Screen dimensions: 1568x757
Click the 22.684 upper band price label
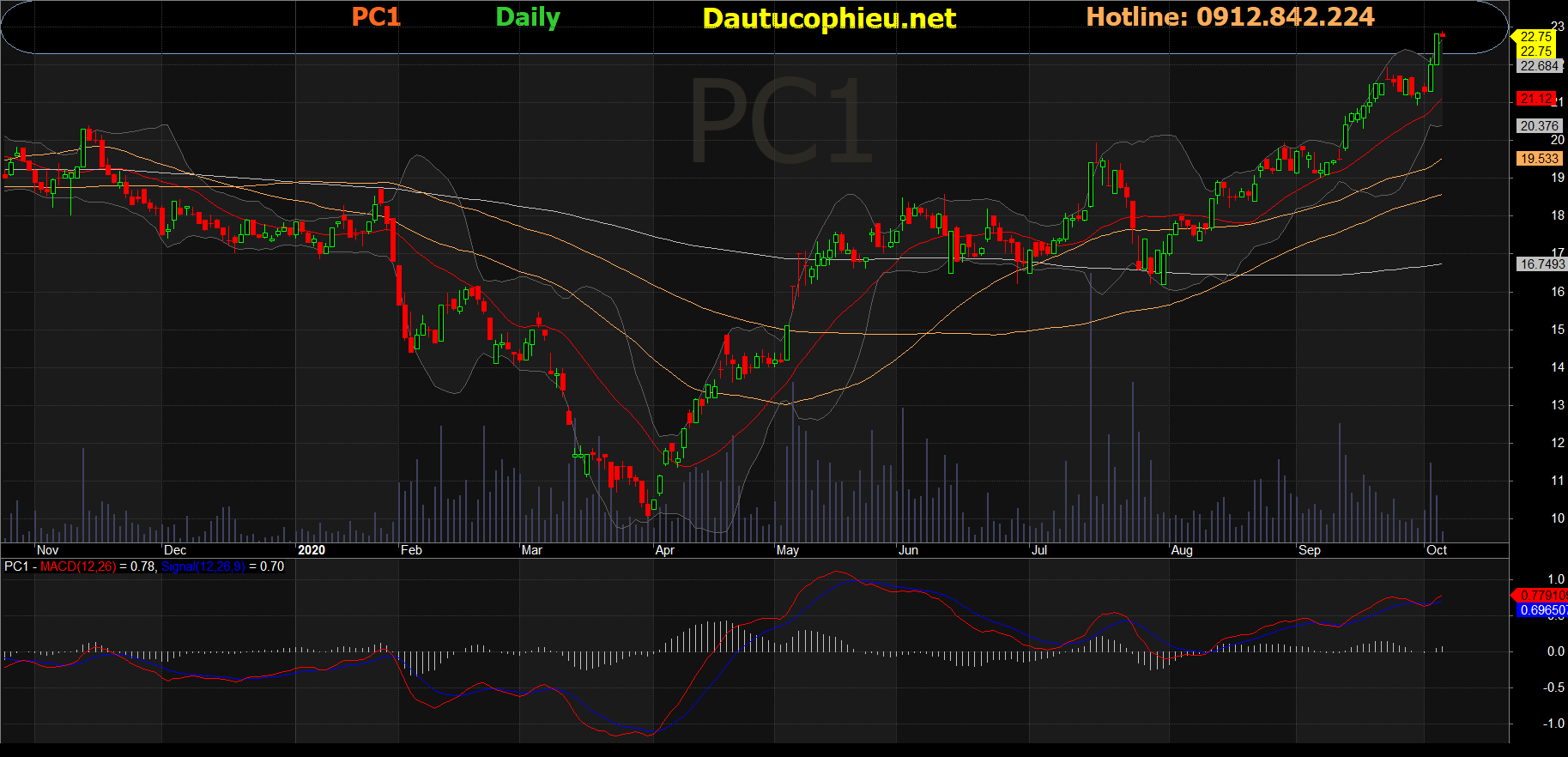pos(1539,66)
